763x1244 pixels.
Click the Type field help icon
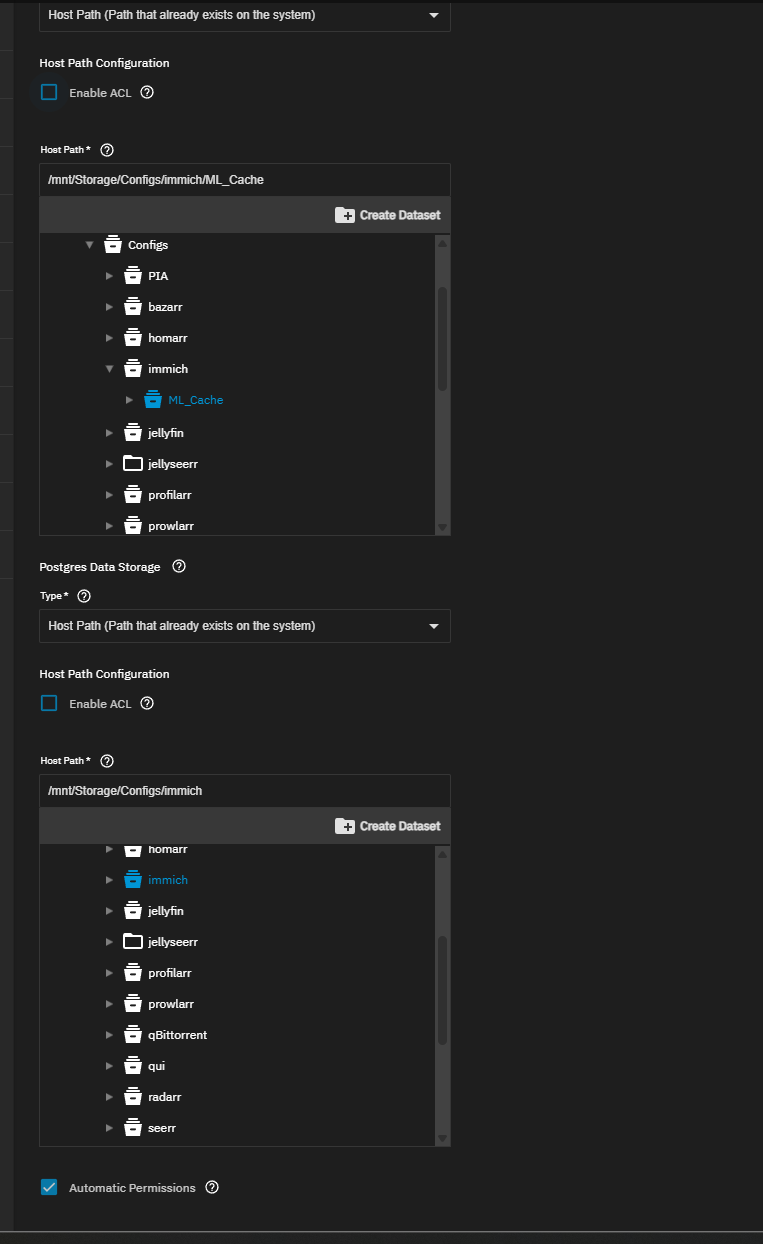(83, 596)
